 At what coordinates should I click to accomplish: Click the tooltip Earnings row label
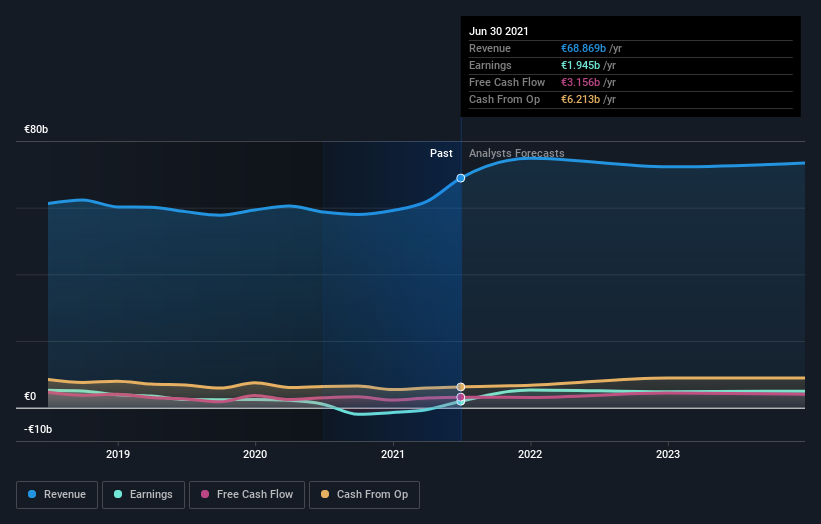point(490,65)
